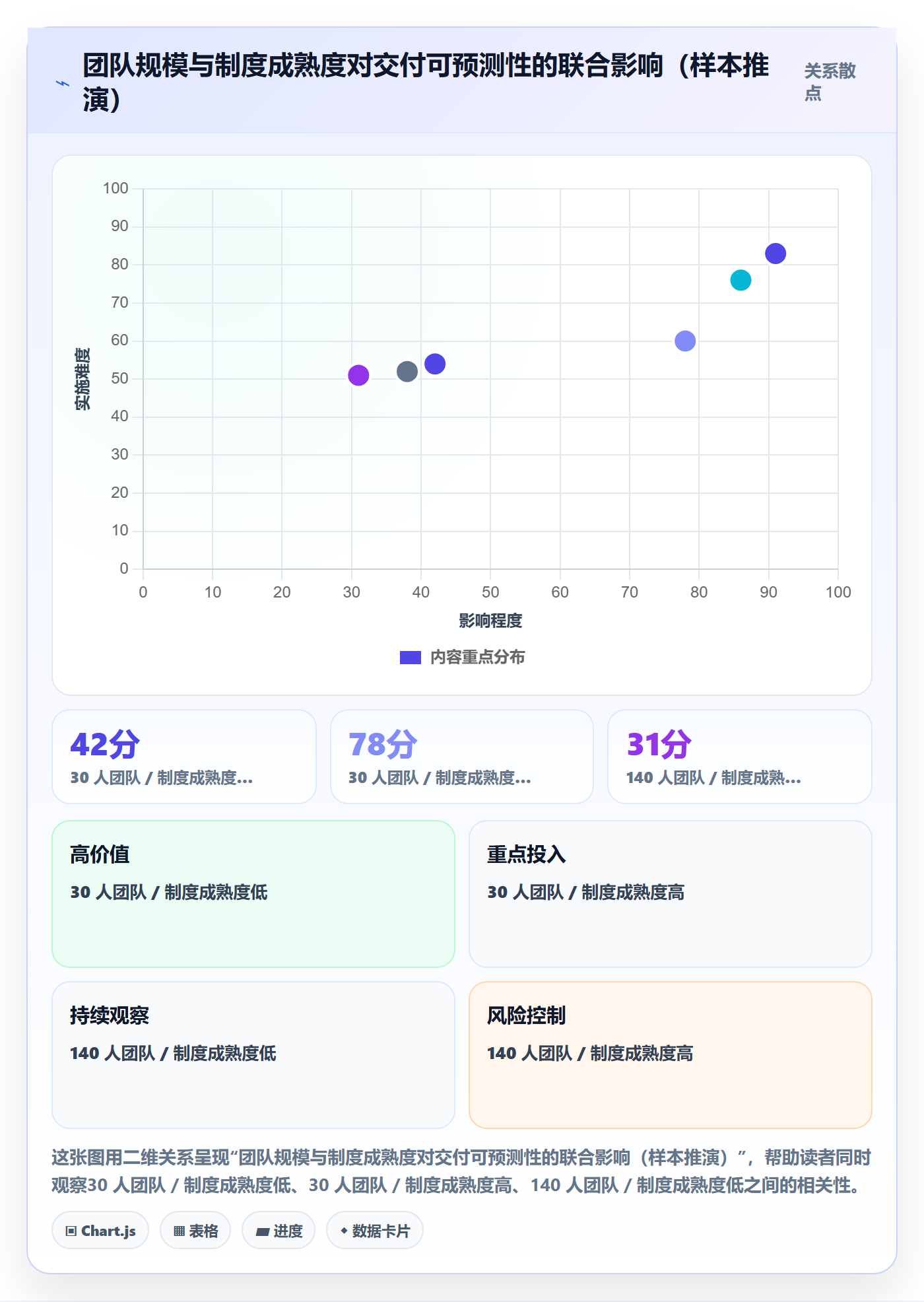Select the top-right indigo point near 91
This screenshot has height=1302, width=924.
[775, 254]
